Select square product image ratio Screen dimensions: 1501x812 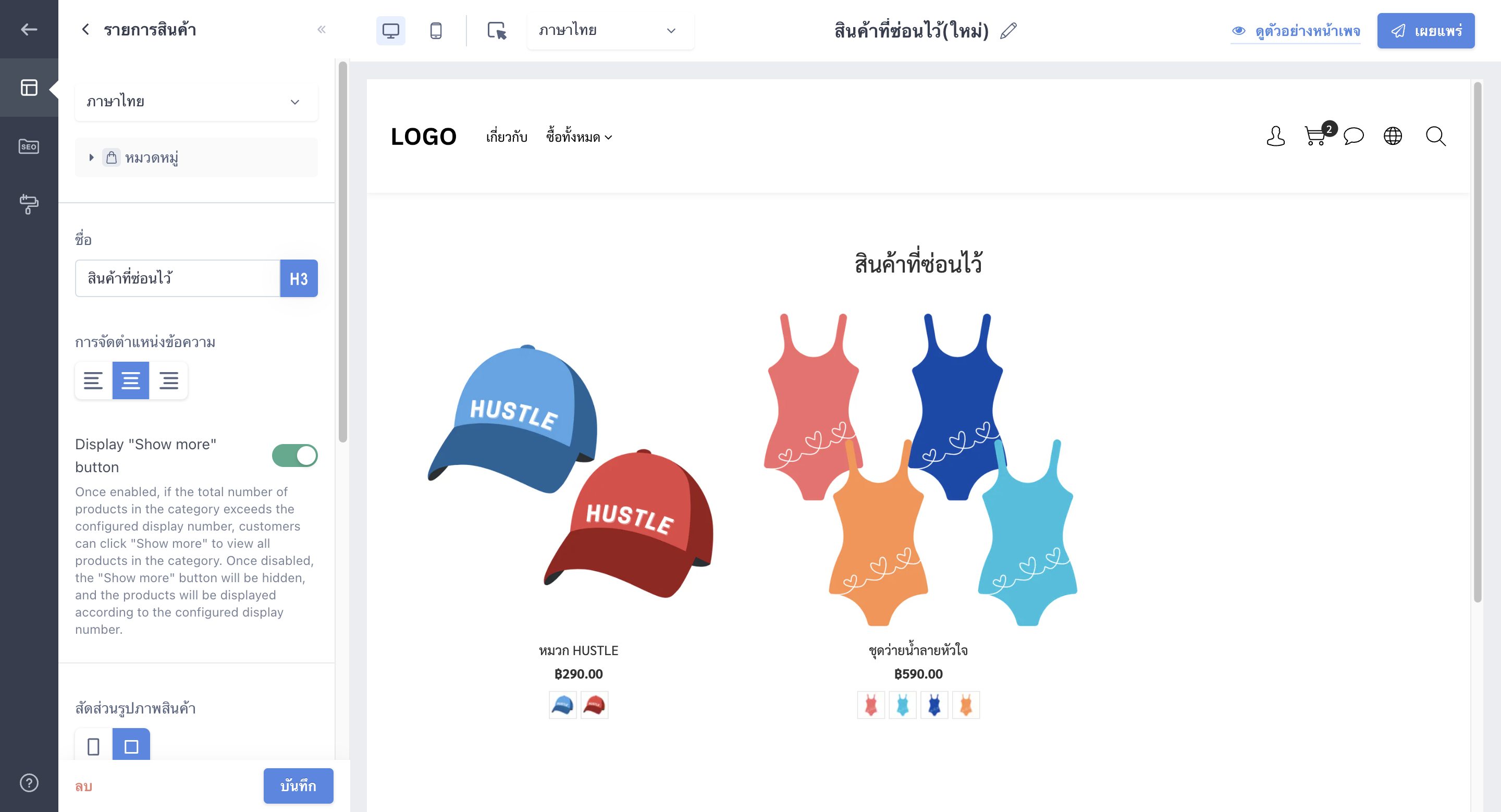[x=131, y=745]
